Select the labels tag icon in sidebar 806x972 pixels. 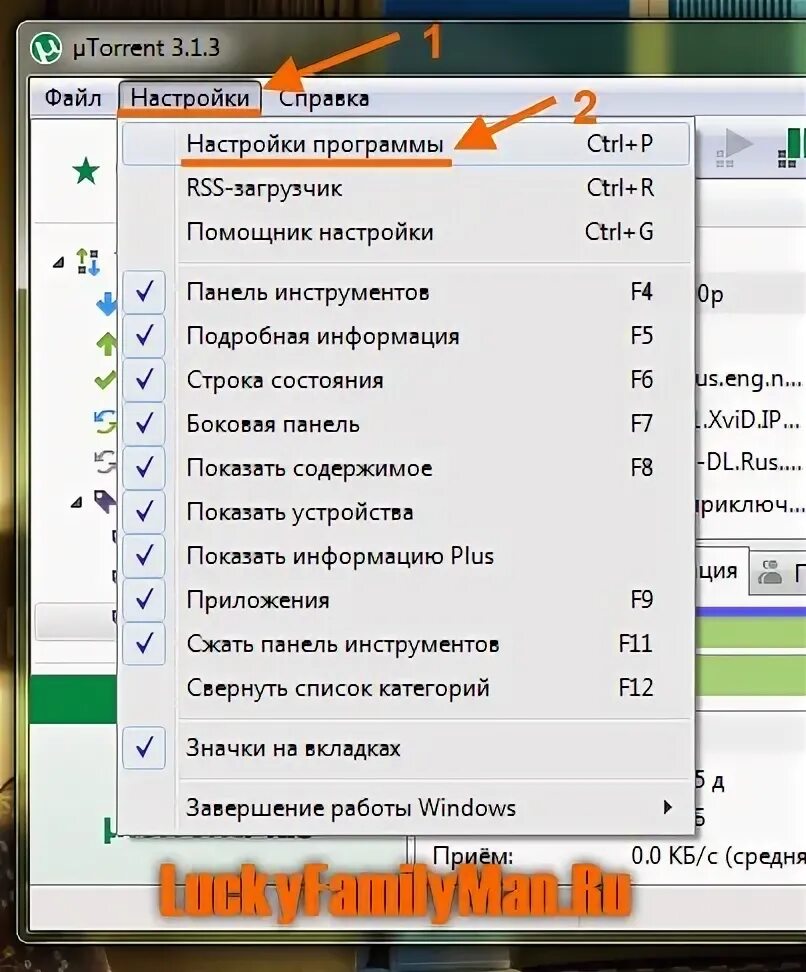pos(105,501)
